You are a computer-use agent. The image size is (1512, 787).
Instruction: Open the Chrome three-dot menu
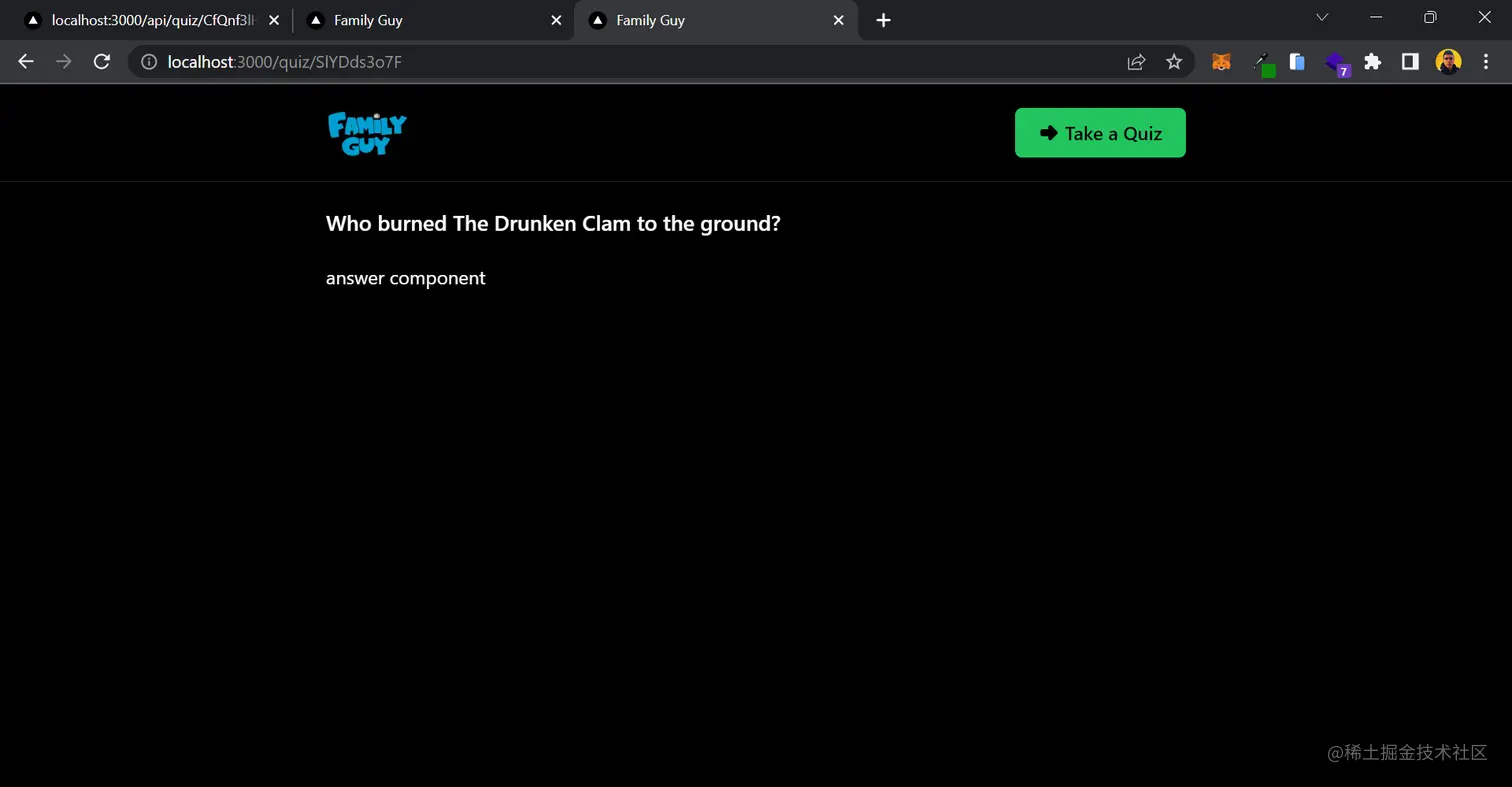pyautogui.click(x=1486, y=62)
